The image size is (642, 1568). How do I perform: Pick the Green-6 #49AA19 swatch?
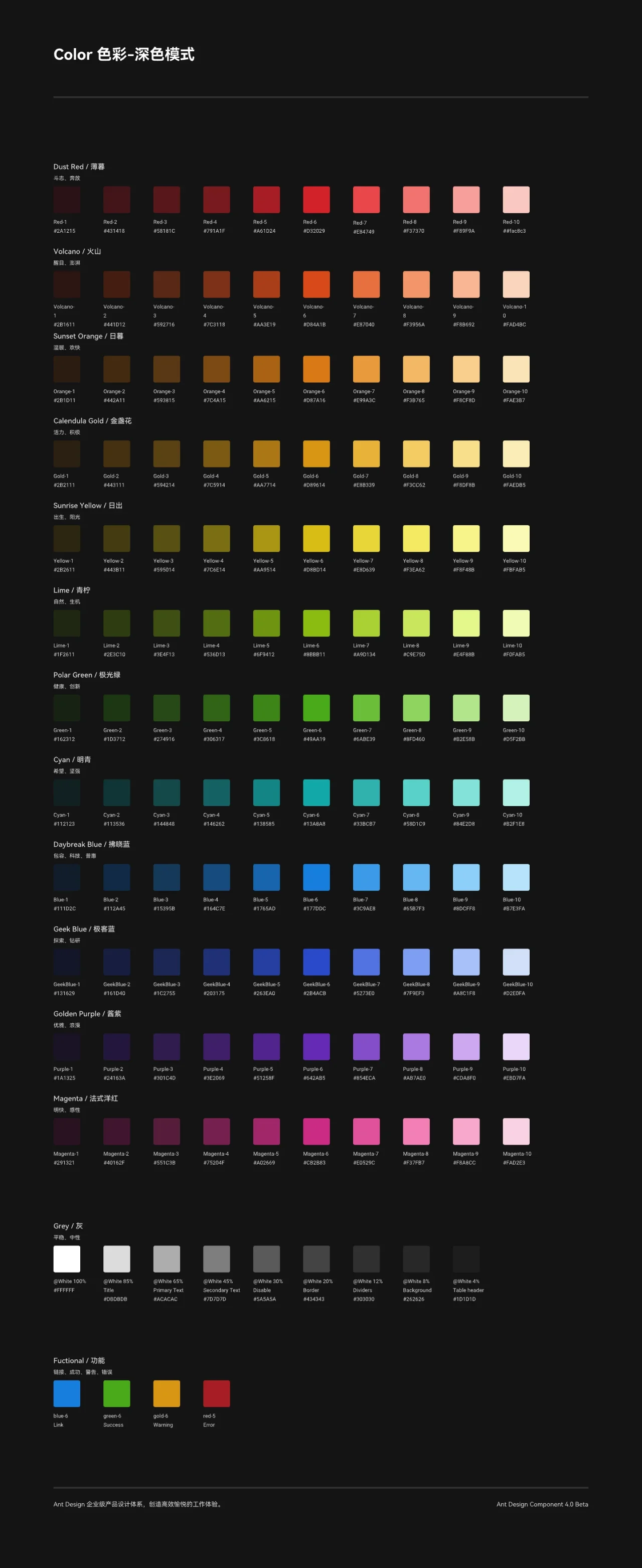316,707
